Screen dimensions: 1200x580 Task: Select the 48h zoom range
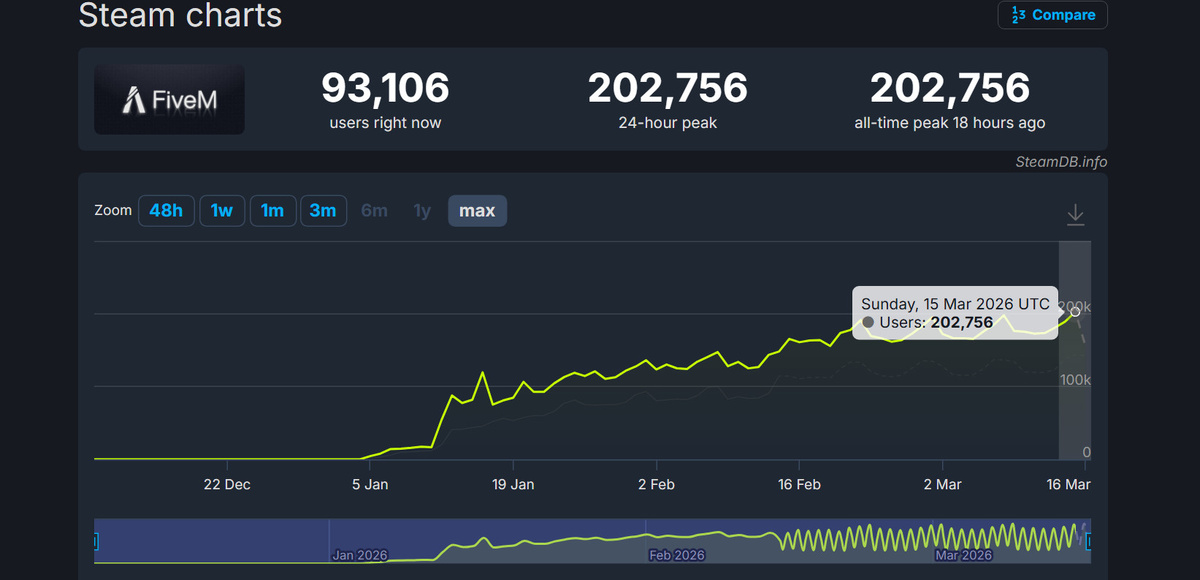166,210
